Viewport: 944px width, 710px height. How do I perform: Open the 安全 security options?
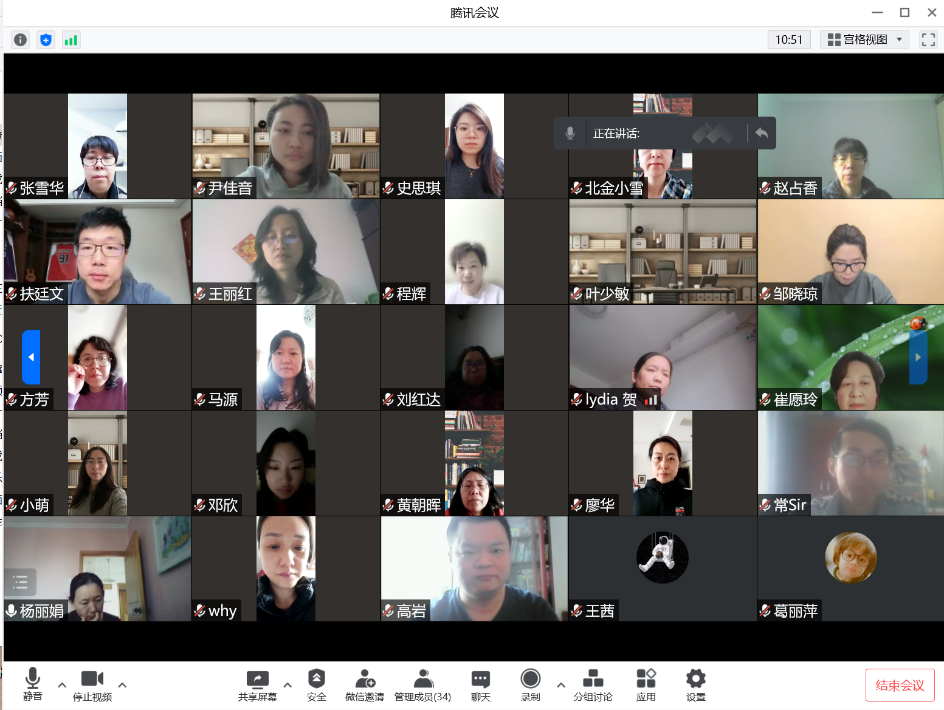(316, 685)
